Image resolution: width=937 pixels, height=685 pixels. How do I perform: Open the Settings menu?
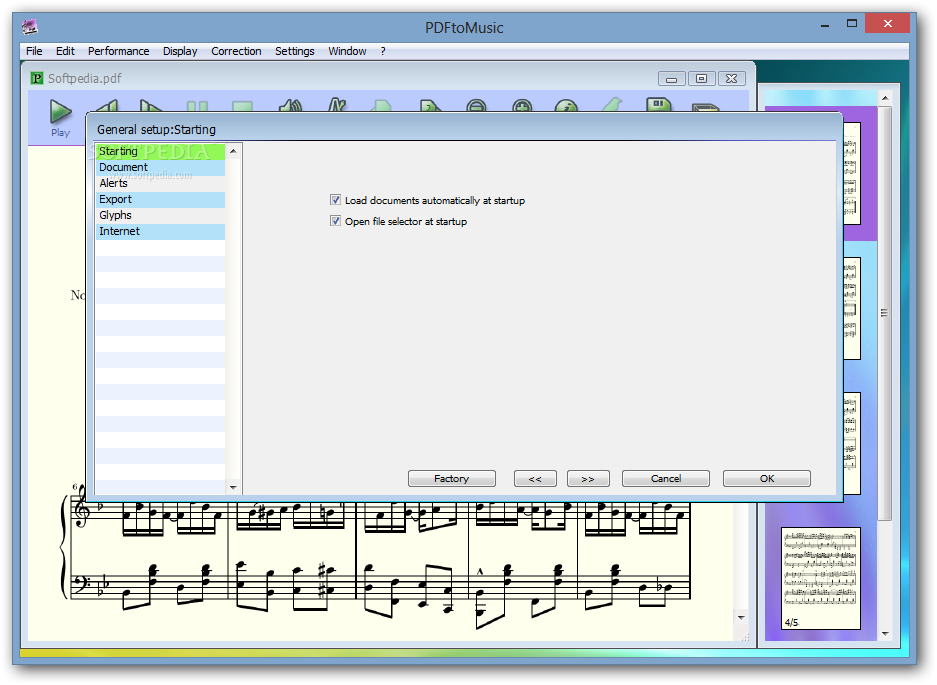295,51
